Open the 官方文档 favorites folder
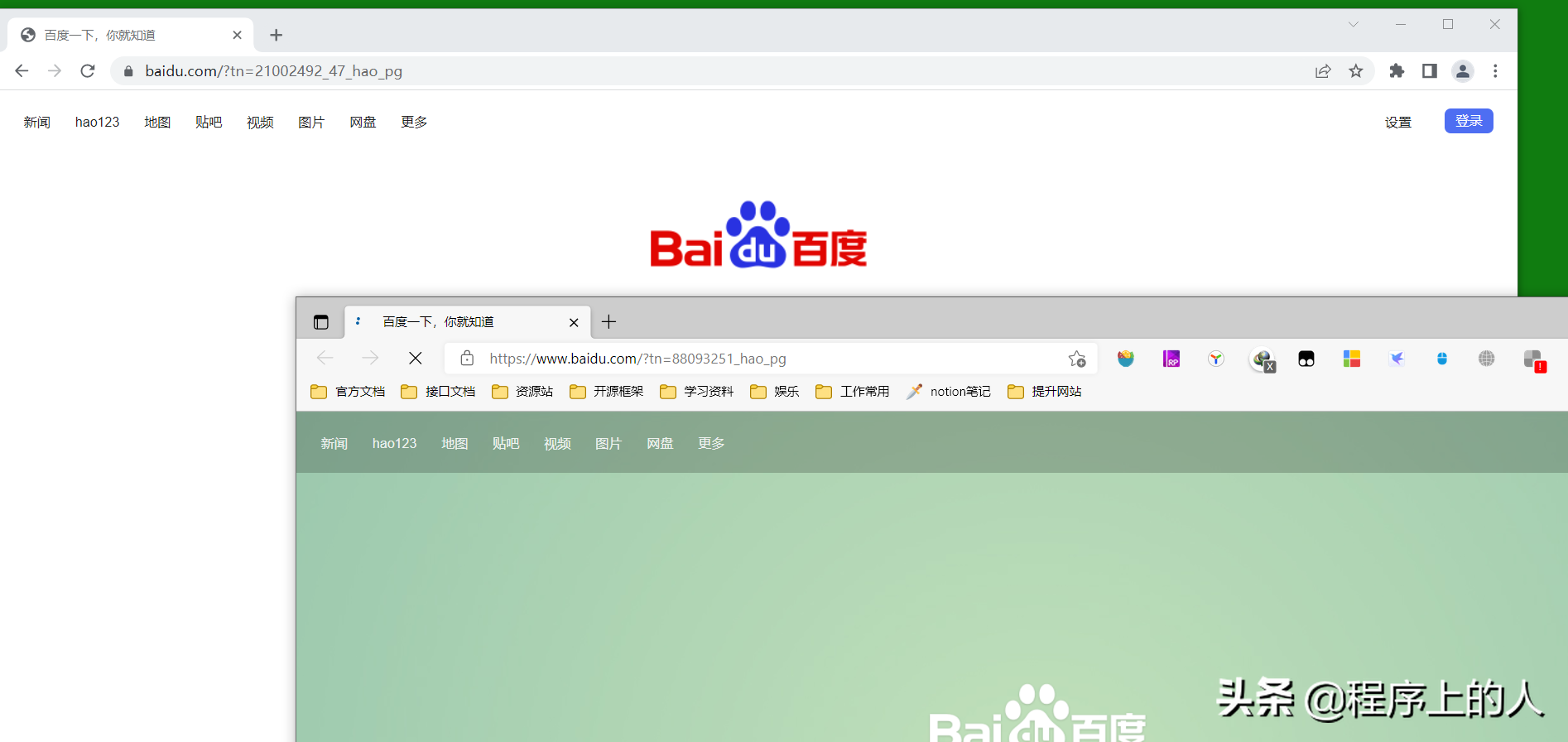Viewport: 1568px width, 742px height. (348, 392)
